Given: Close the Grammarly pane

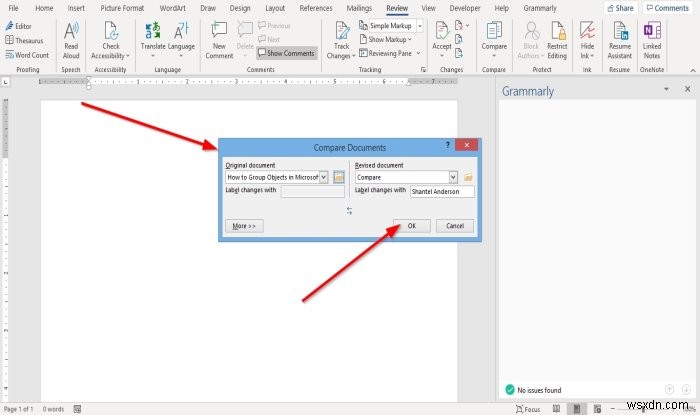Looking at the screenshot, I should pos(688,89).
